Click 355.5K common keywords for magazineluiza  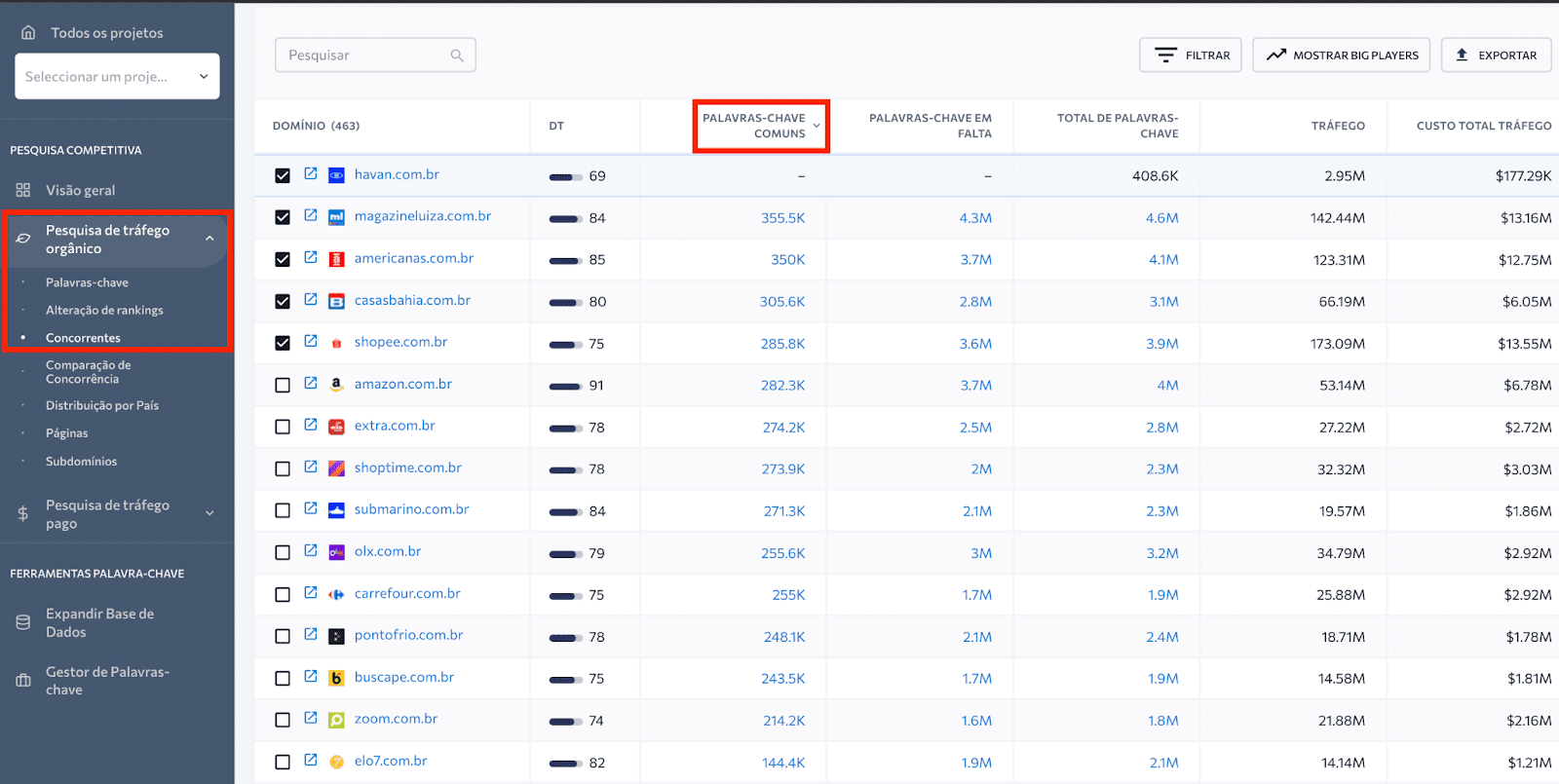pyautogui.click(x=783, y=218)
